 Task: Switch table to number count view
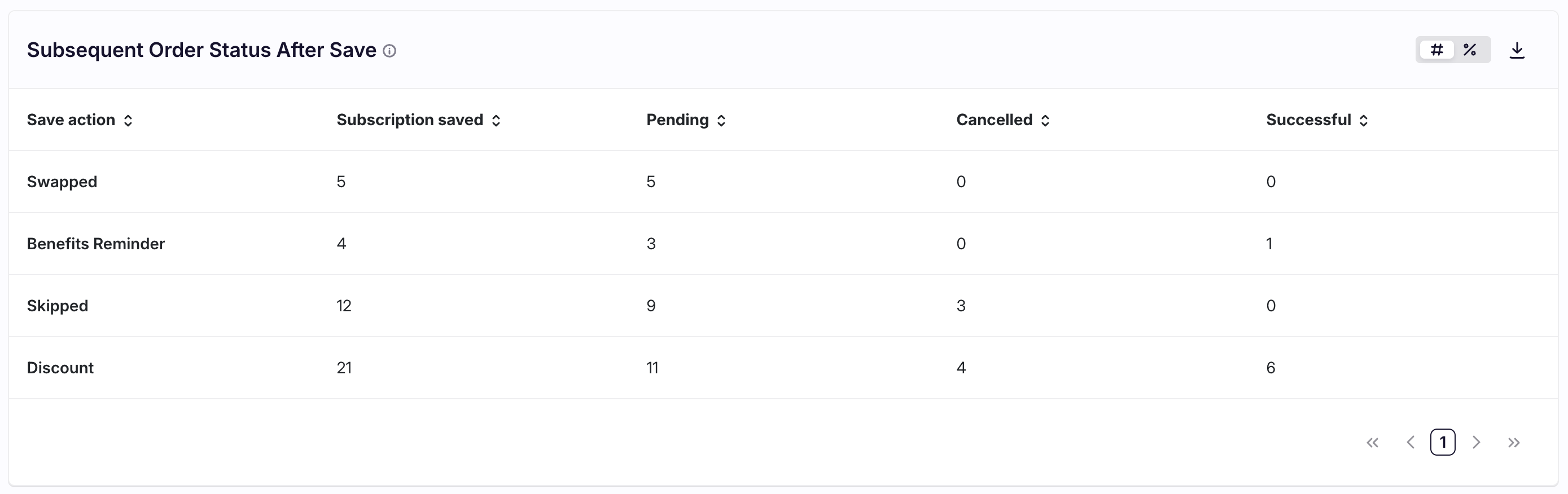(1436, 50)
